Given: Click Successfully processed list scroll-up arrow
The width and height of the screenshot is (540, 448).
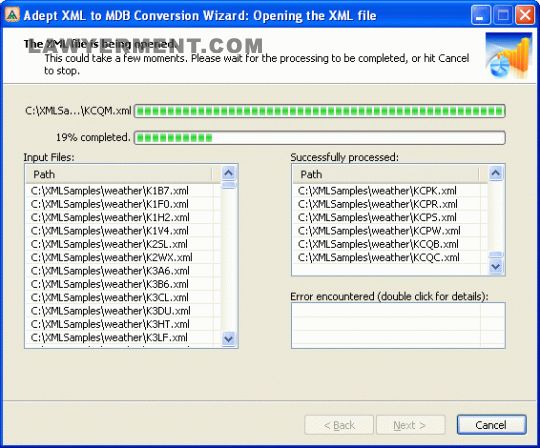Looking at the screenshot, I should point(496,173).
